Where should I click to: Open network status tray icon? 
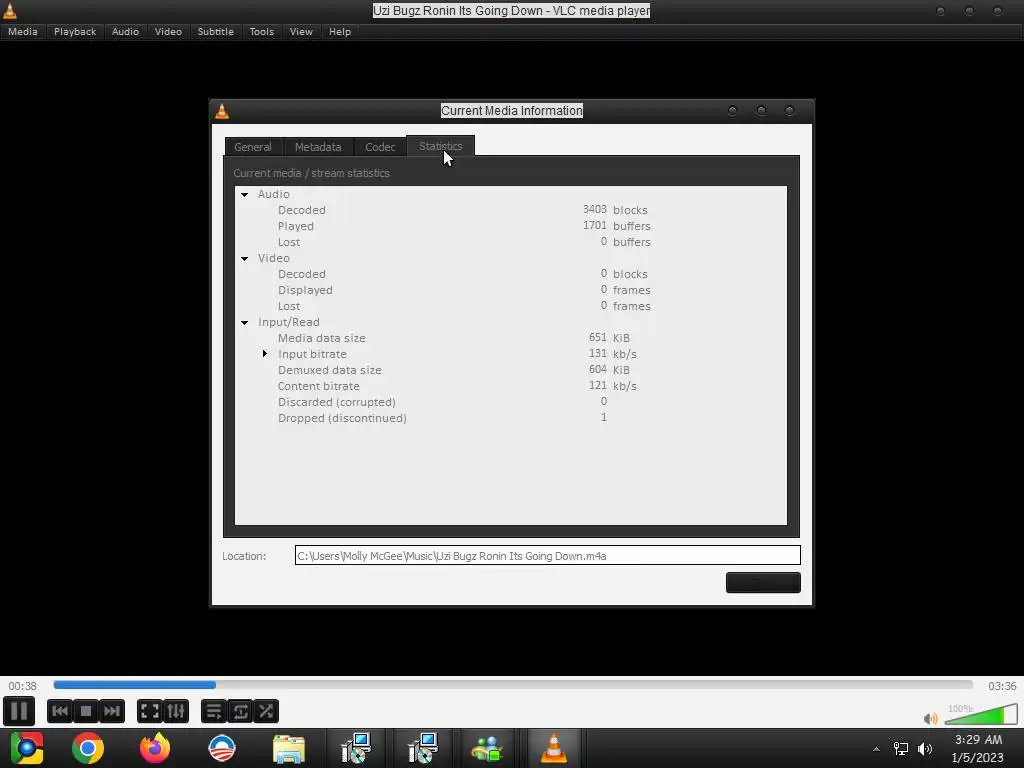(901, 749)
